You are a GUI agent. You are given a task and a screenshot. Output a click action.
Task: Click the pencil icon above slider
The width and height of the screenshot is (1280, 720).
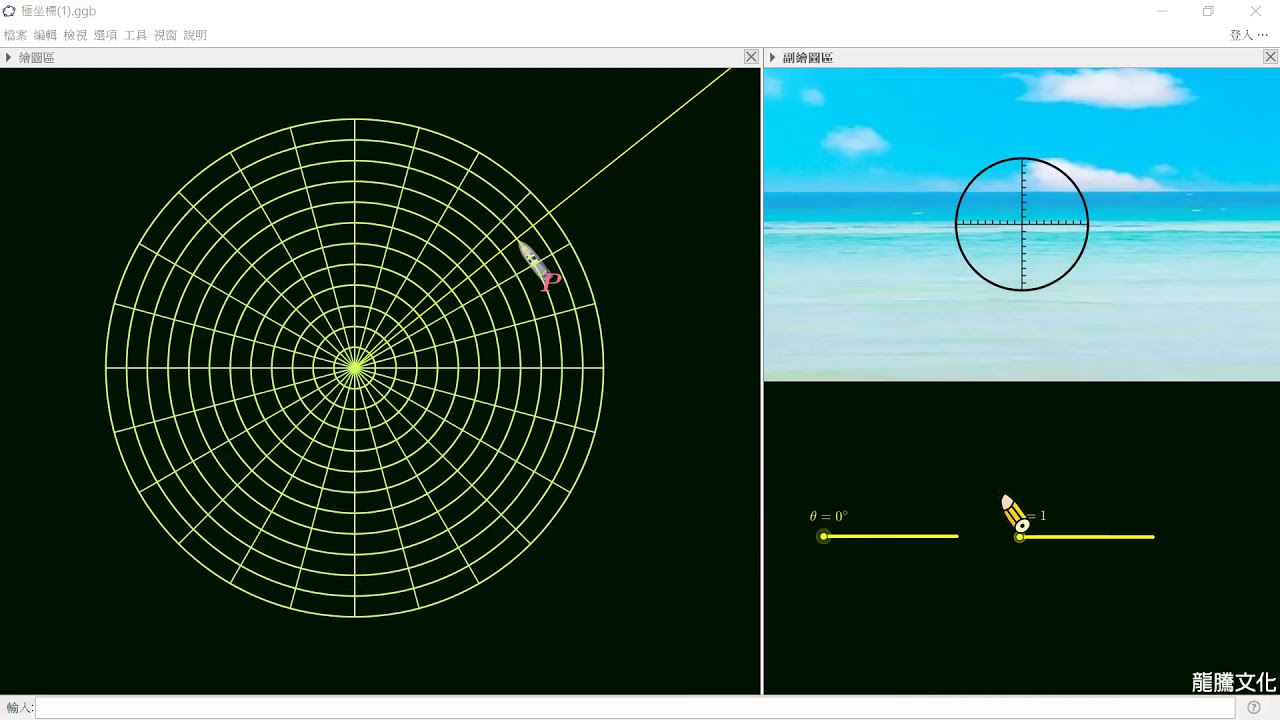(1015, 512)
